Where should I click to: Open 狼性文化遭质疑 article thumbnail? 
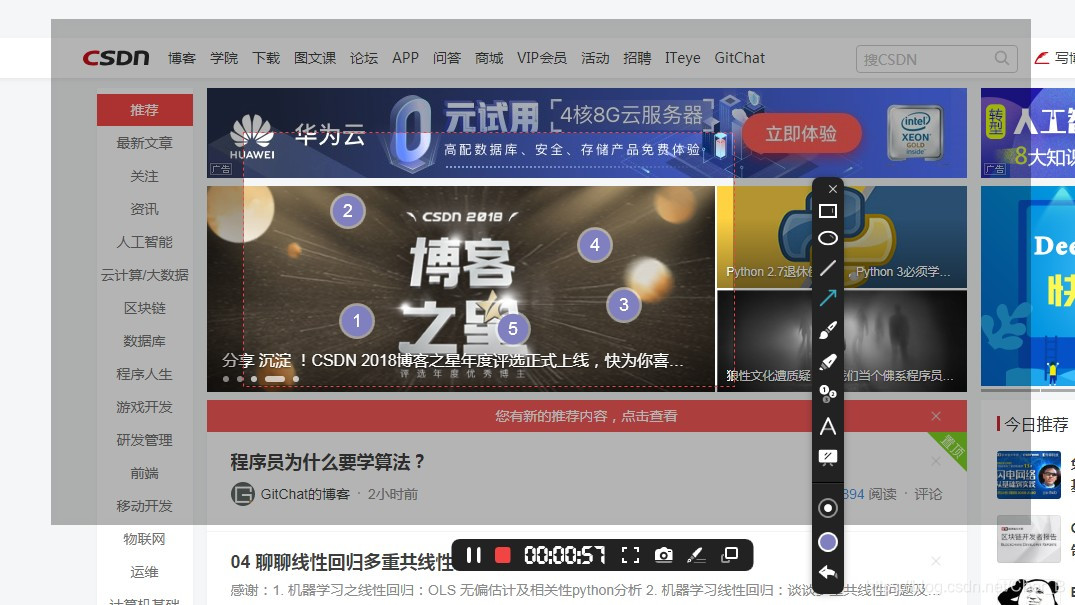tap(842, 340)
